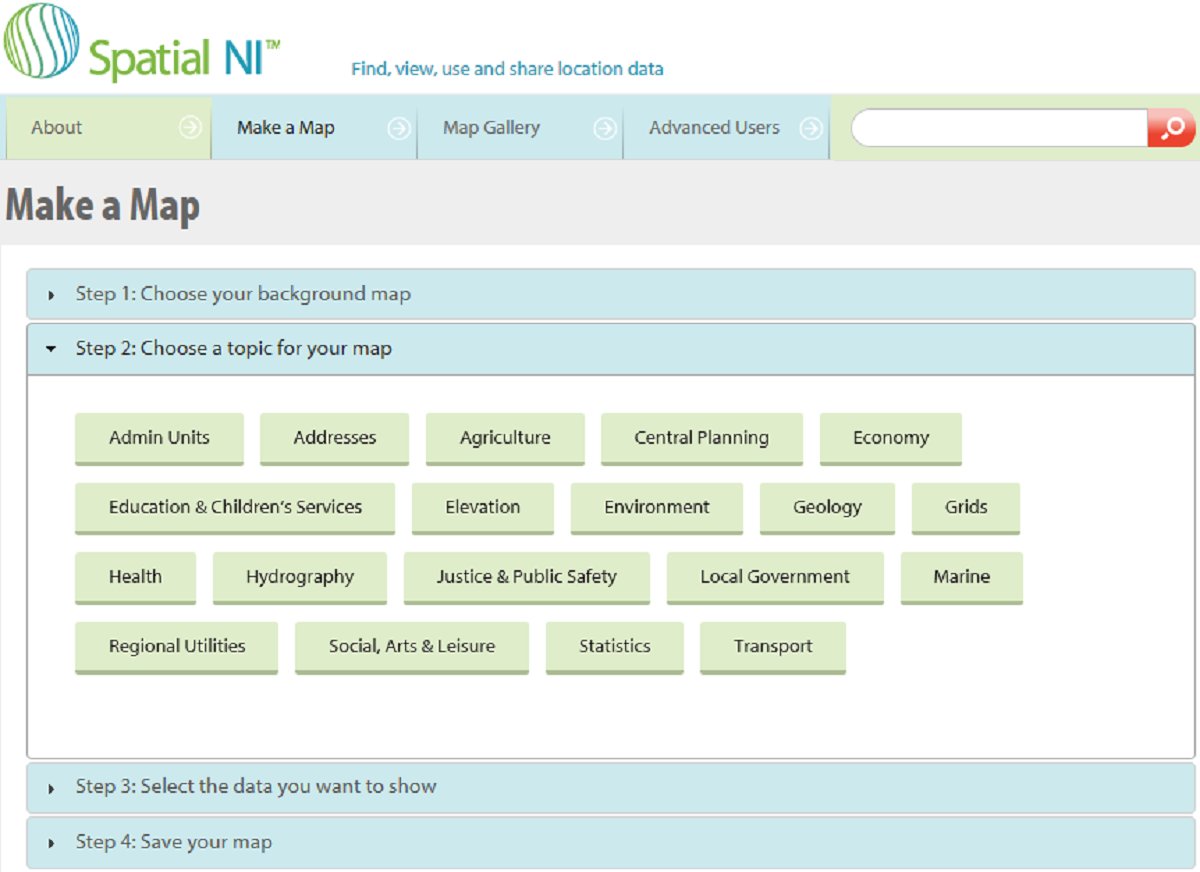Viewport: 1200px width, 872px height.
Task: Select the Health topic
Action: 135,578
